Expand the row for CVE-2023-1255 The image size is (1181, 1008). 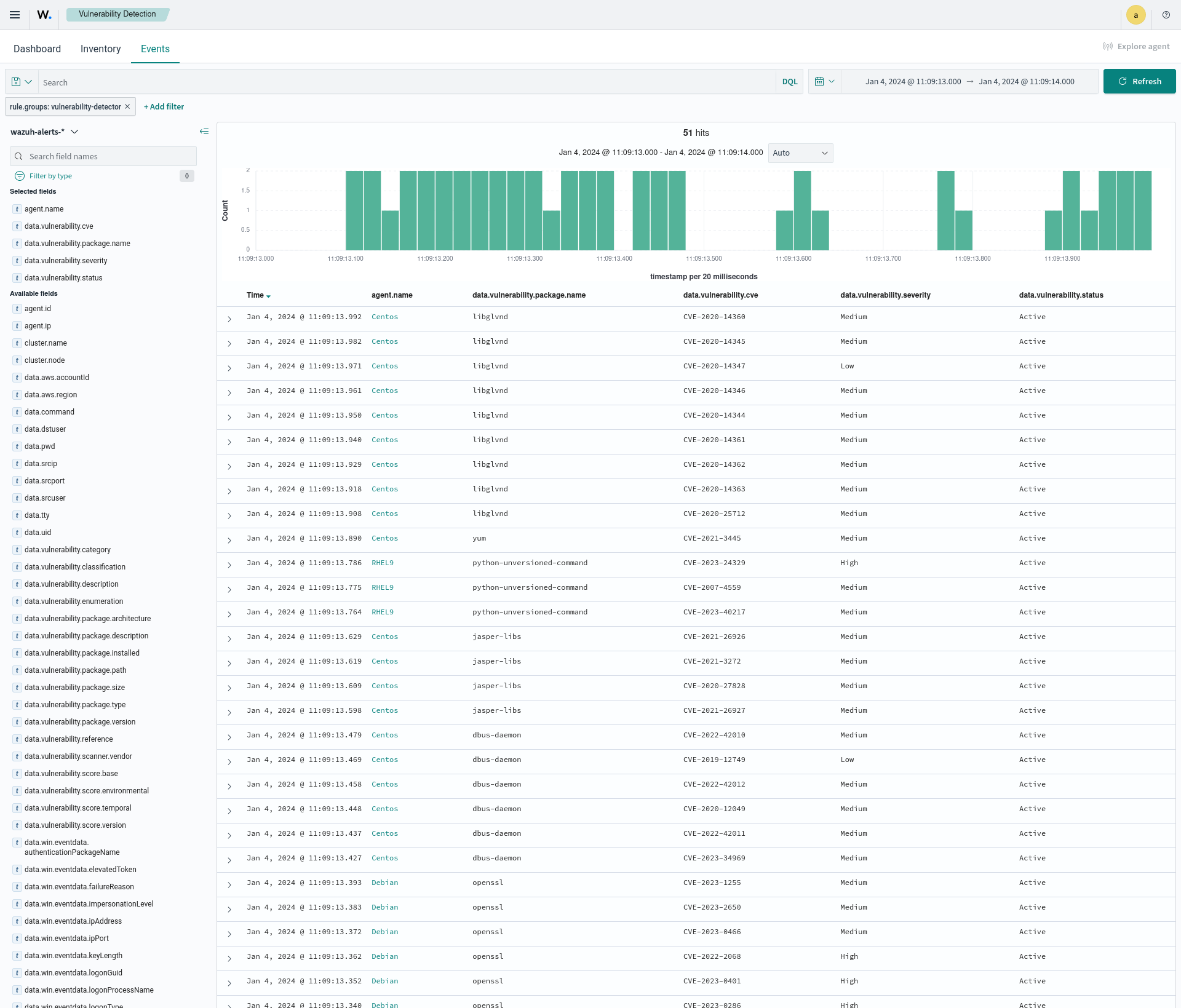[x=229, y=885]
